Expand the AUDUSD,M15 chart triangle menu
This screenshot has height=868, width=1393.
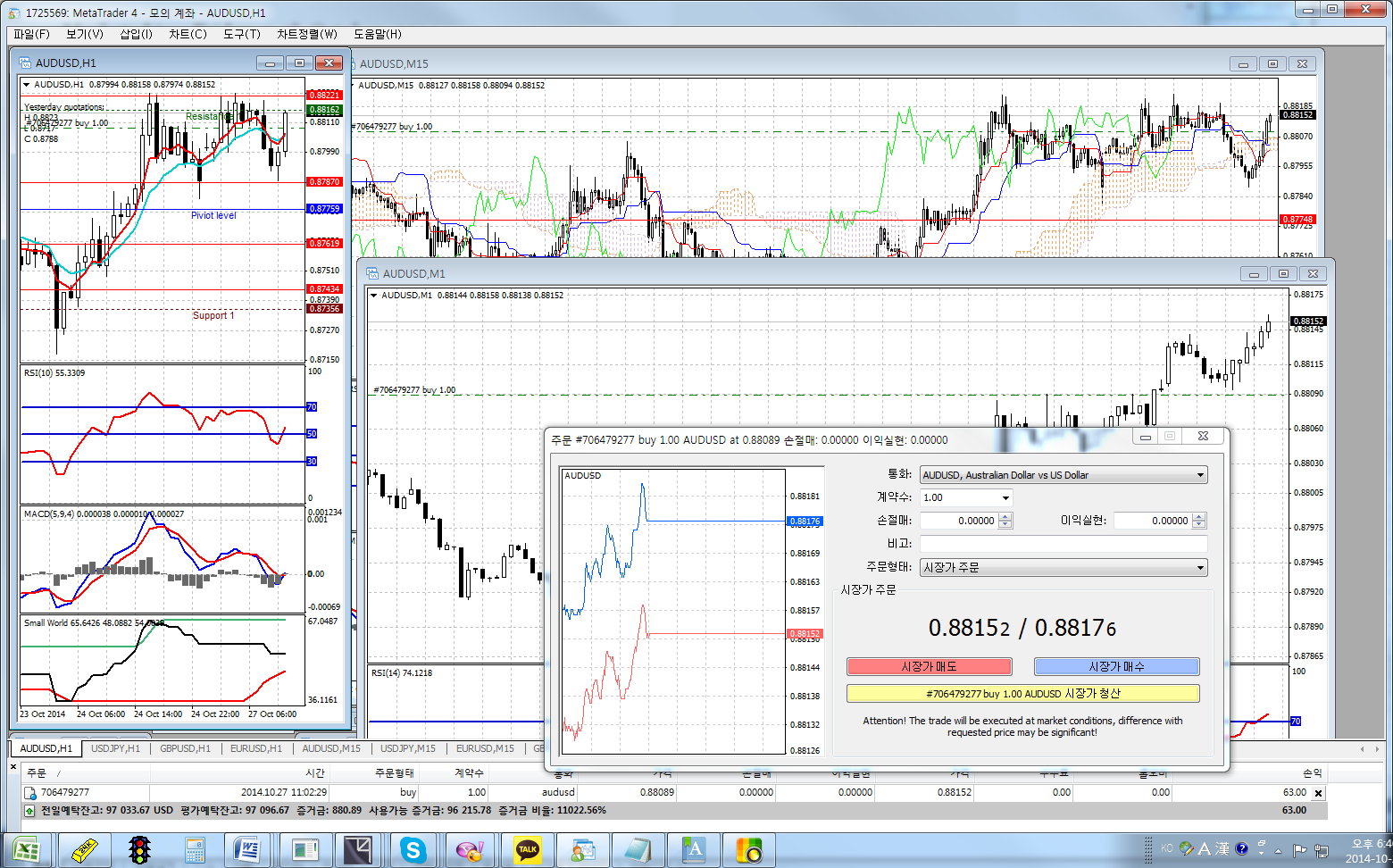351,86
